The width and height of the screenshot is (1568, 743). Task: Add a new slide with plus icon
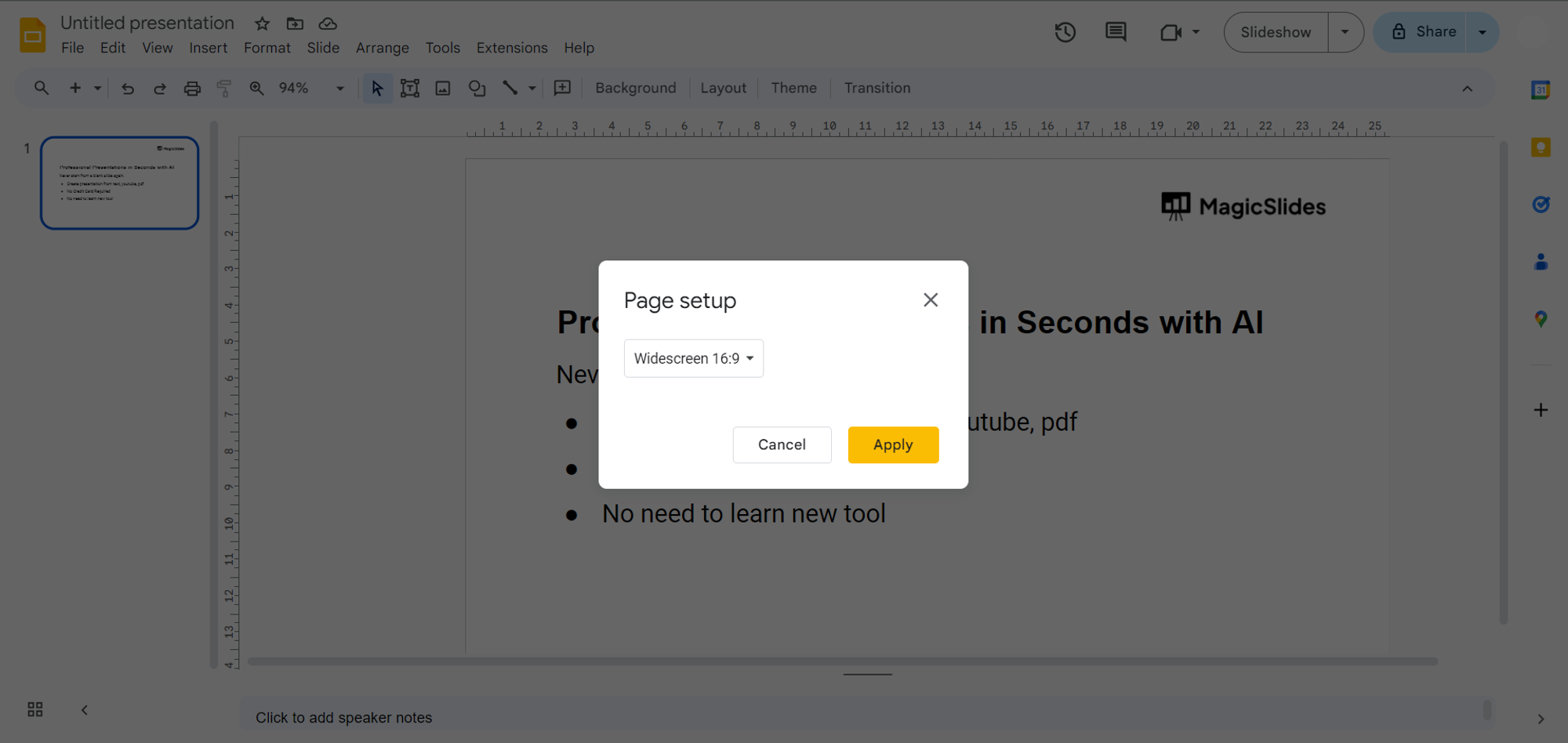[75, 88]
